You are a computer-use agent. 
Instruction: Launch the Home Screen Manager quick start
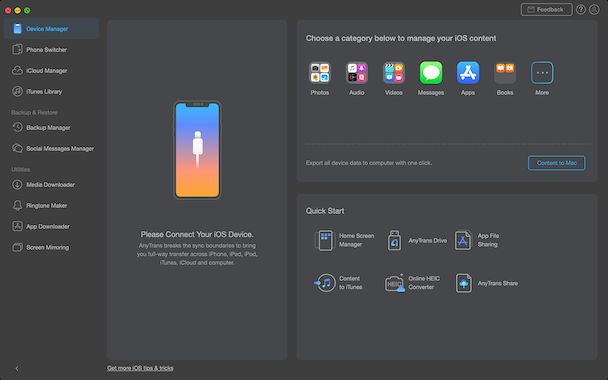[x=344, y=240]
